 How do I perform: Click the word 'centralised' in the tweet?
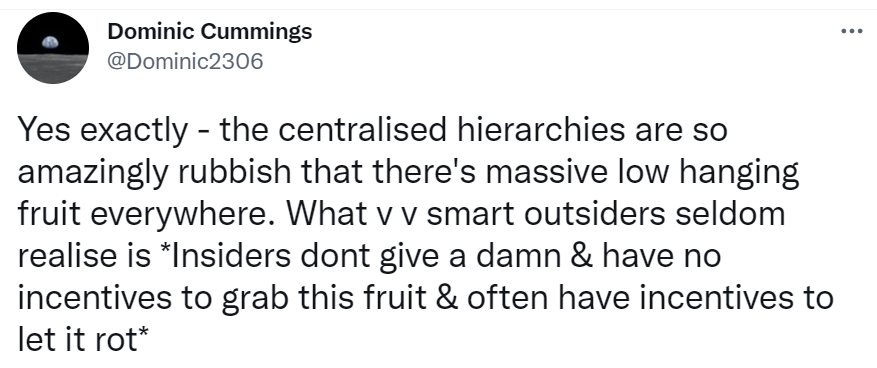pos(360,130)
